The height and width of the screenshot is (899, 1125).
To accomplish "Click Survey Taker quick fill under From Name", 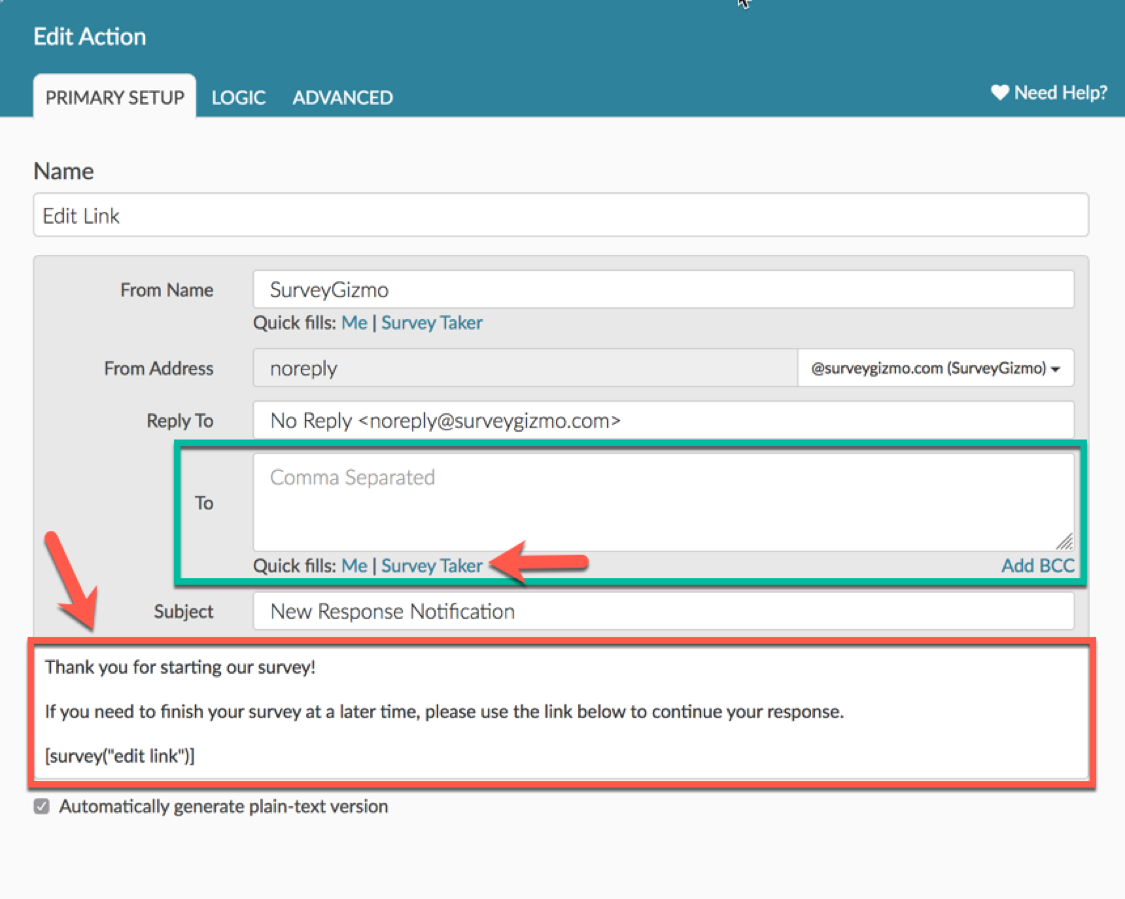I will 432,323.
